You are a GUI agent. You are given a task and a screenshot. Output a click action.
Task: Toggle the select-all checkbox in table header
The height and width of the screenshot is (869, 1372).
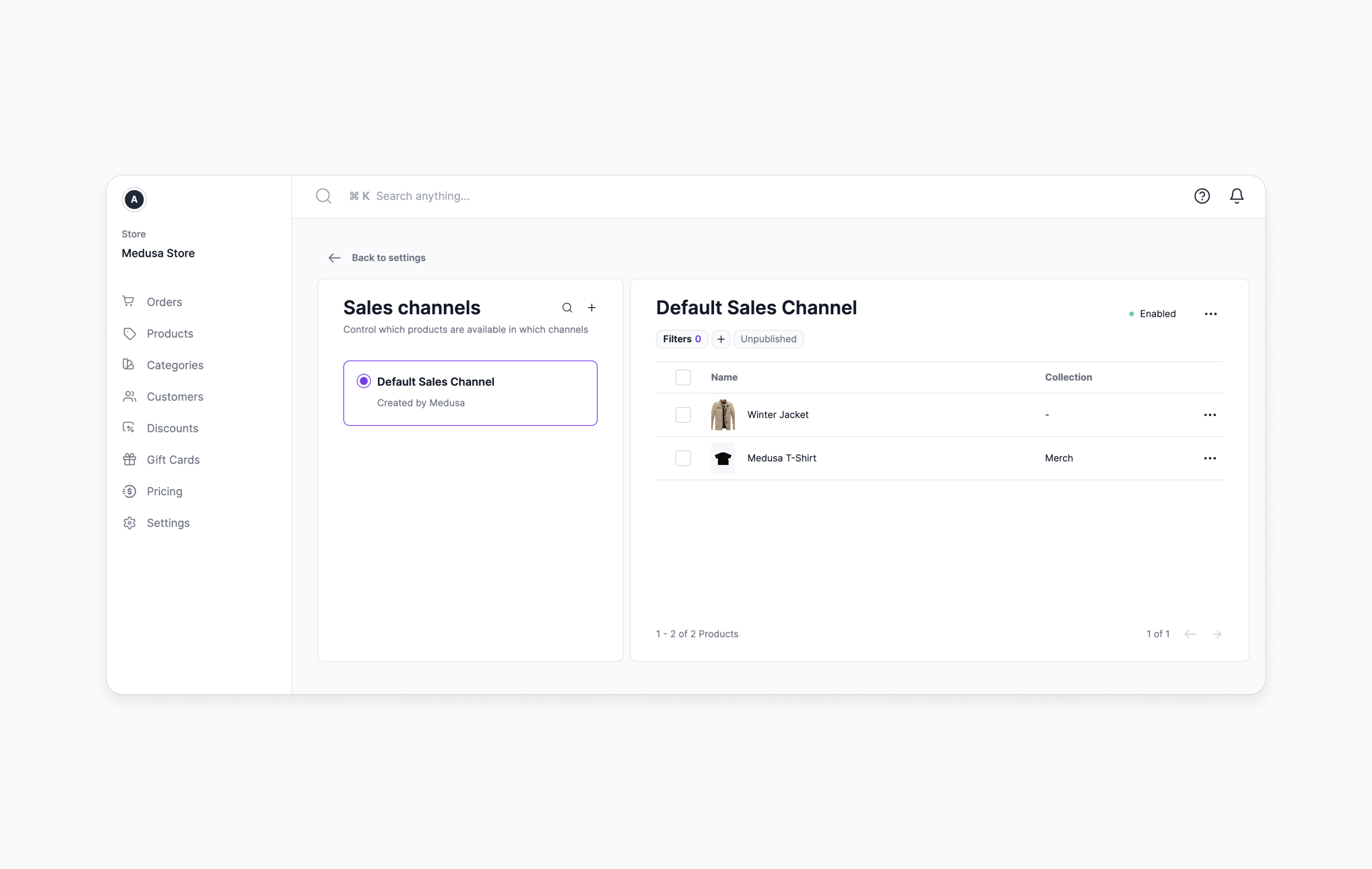pyautogui.click(x=683, y=377)
